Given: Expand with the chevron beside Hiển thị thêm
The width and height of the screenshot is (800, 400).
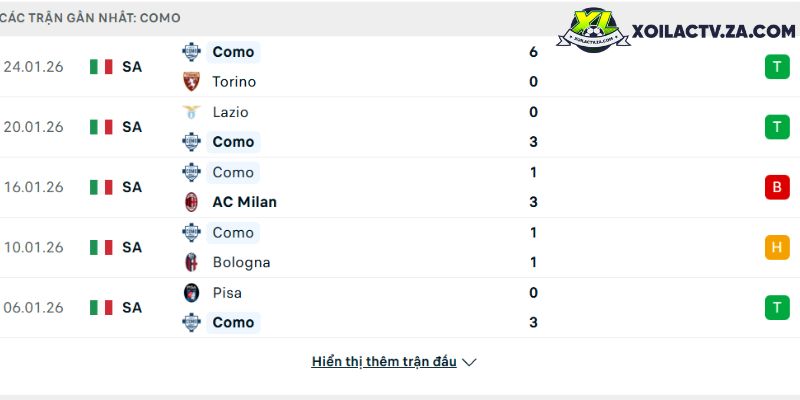Looking at the screenshot, I should 469,362.
